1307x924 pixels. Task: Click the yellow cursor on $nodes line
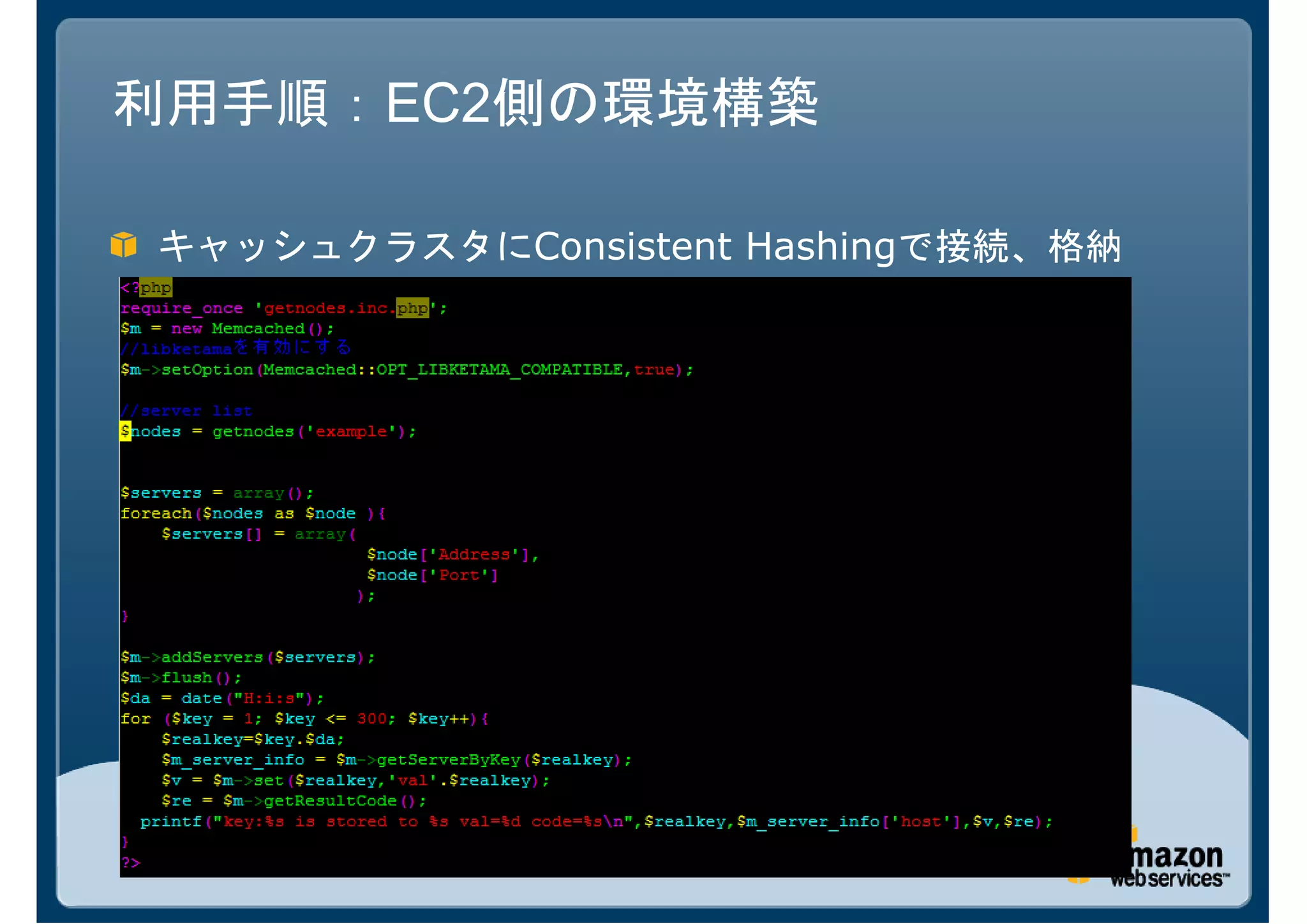(125, 431)
